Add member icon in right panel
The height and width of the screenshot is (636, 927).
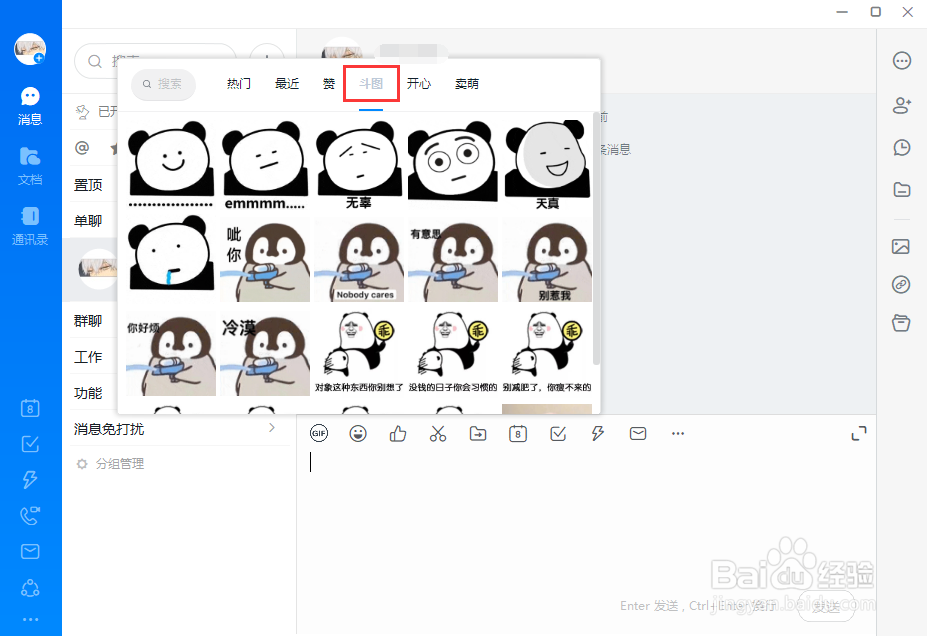point(902,105)
